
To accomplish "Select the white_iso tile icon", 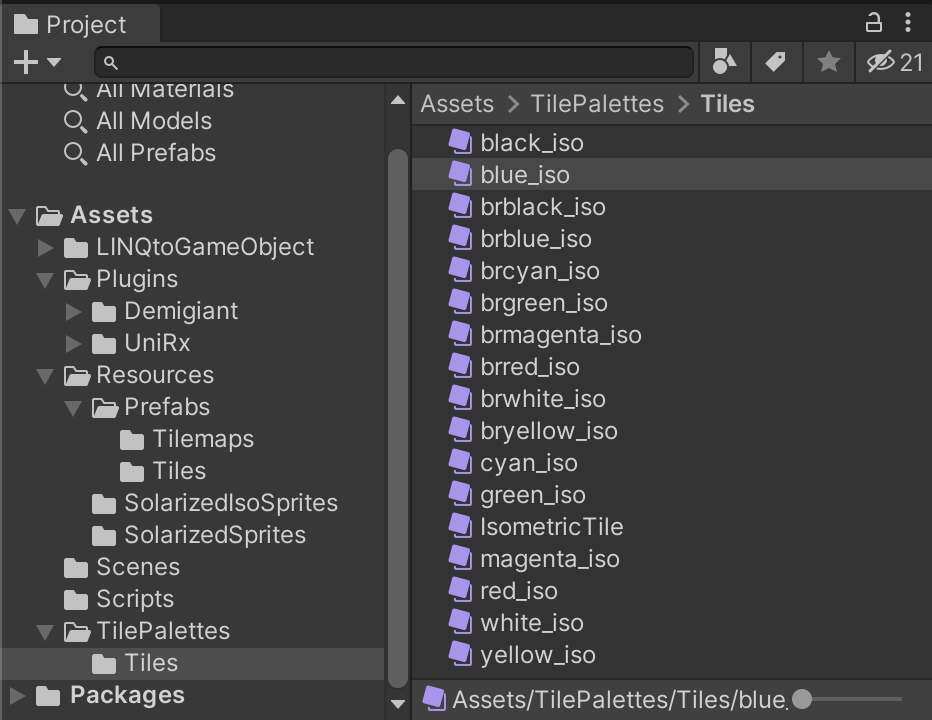I will (x=460, y=622).
